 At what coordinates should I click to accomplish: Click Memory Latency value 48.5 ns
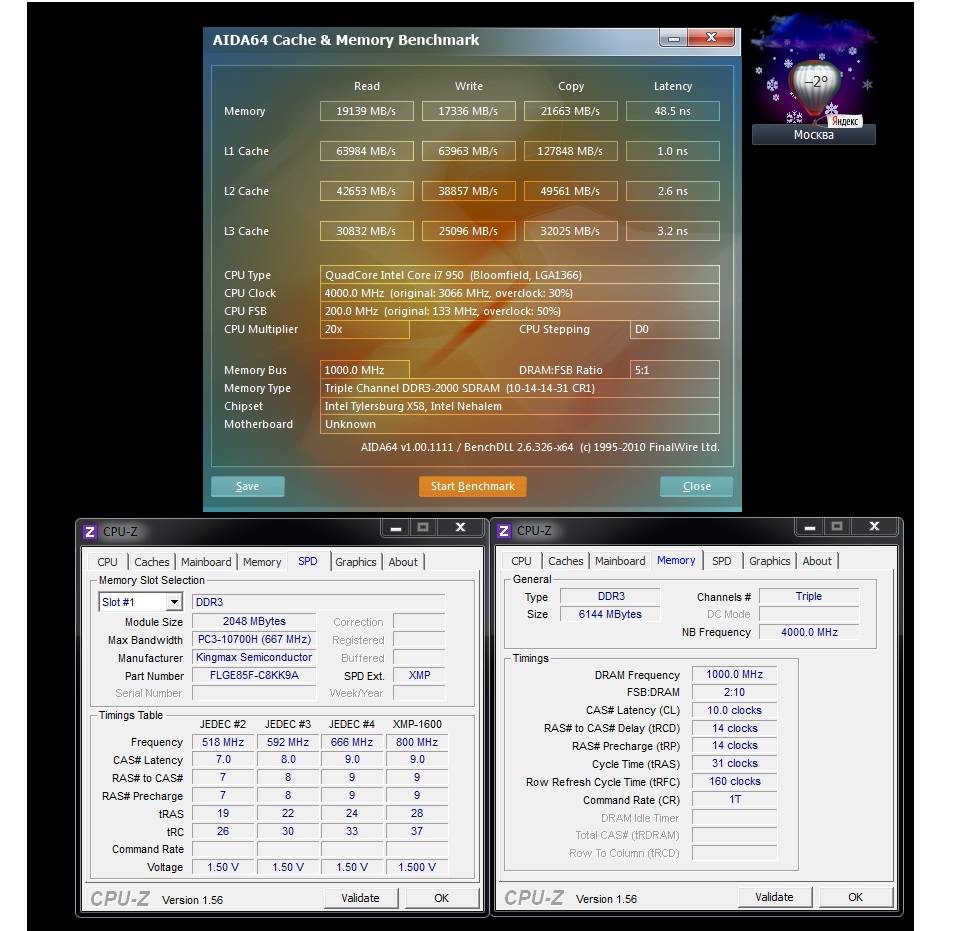coord(673,111)
